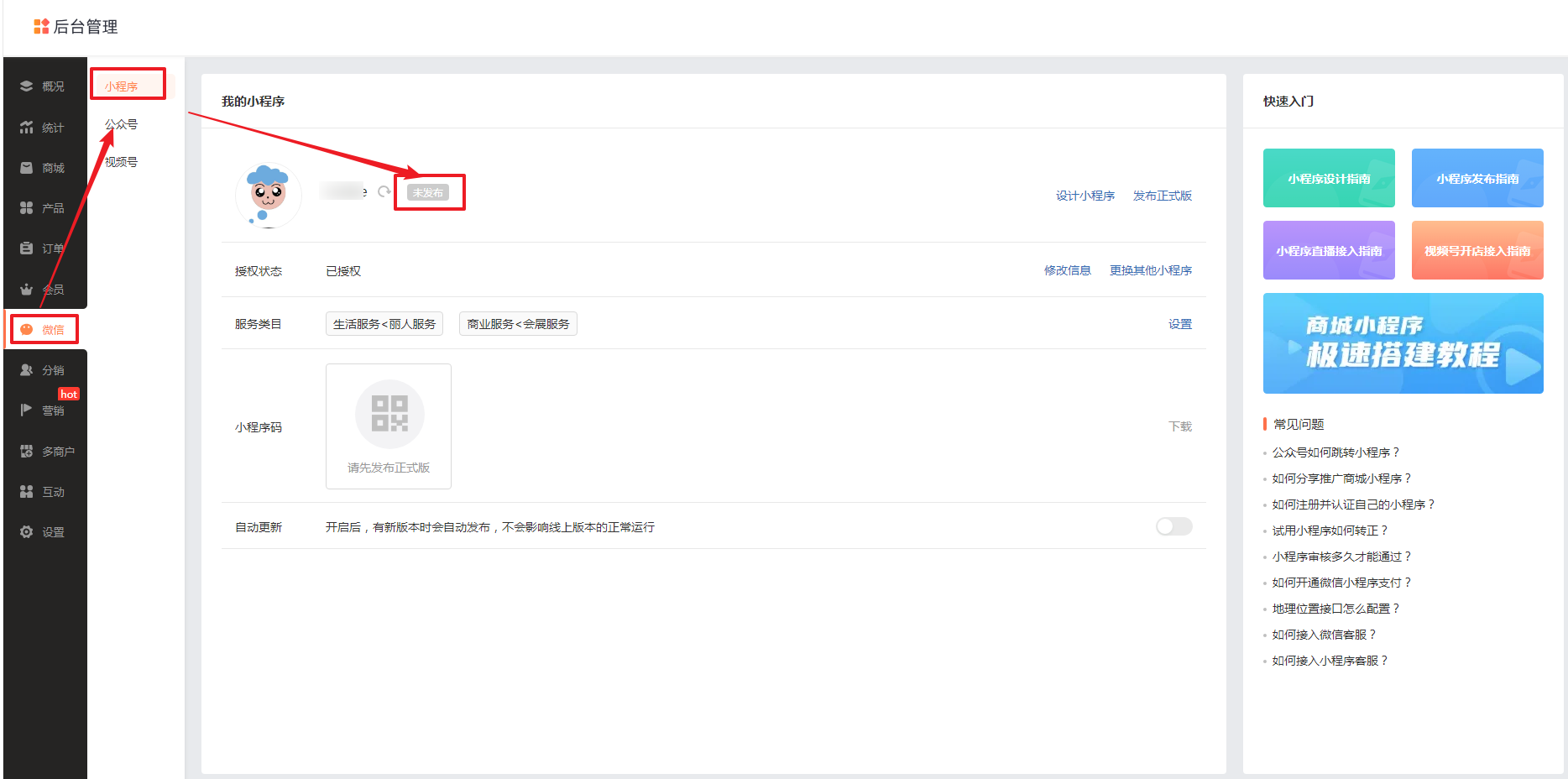Click the 发布正式版 link
The width and height of the screenshot is (1568, 779).
pyautogui.click(x=1162, y=196)
